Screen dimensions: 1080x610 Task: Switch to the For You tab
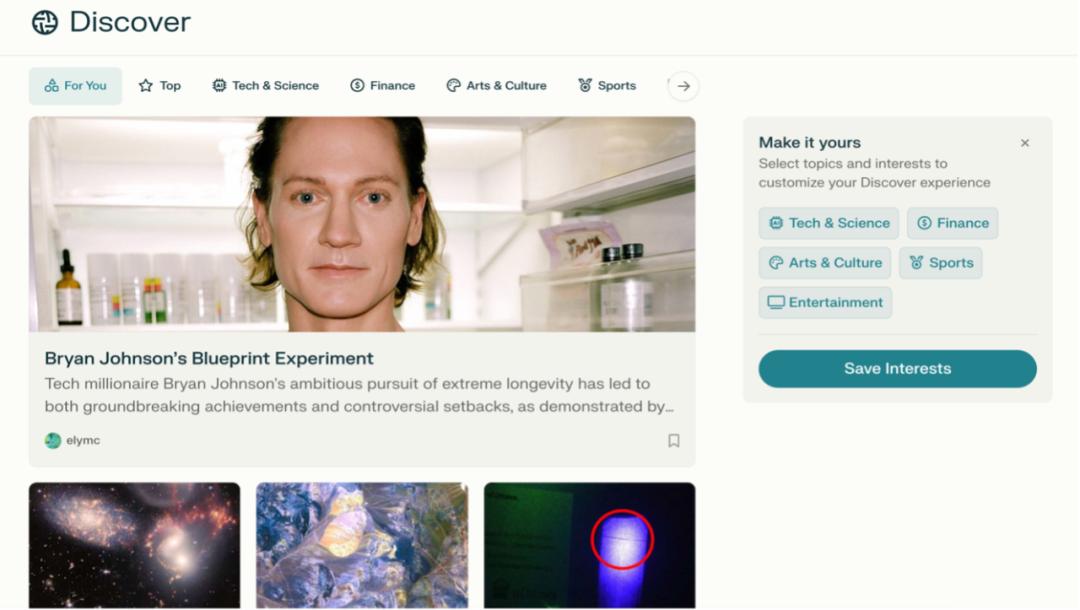[75, 86]
